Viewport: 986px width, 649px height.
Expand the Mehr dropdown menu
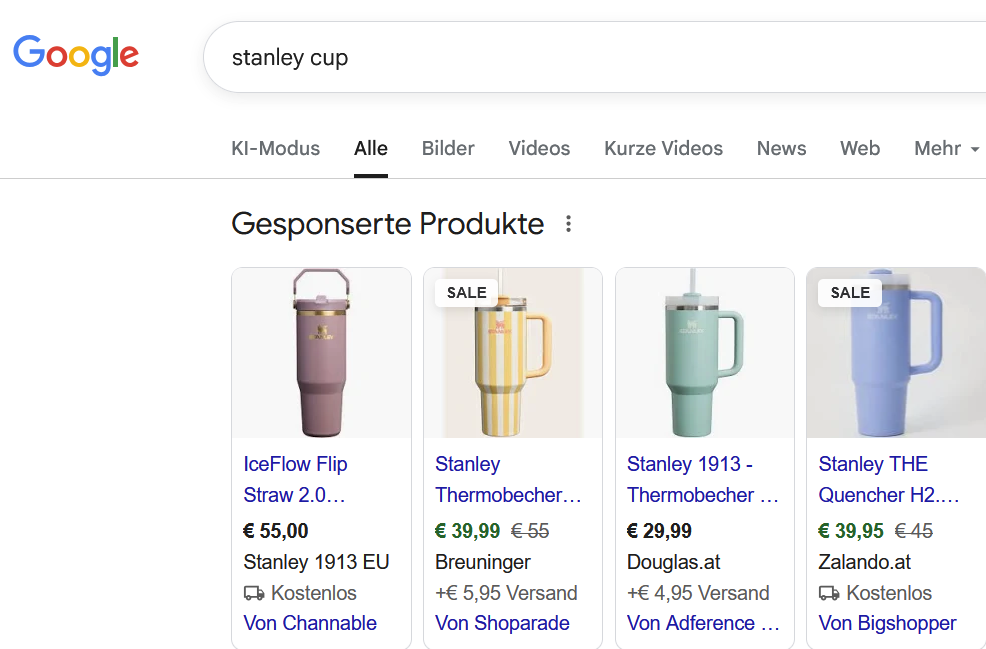pos(946,149)
